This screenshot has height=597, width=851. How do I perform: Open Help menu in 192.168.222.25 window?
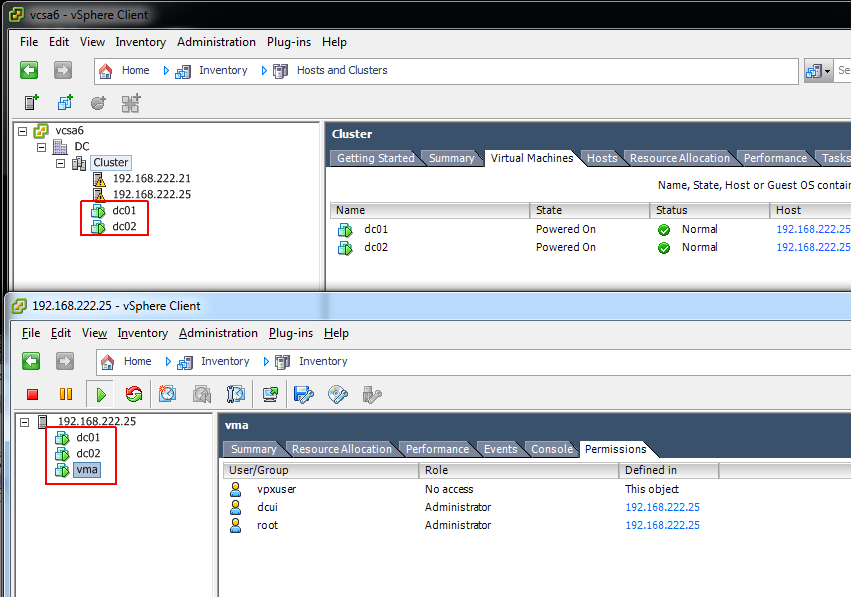click(336, 333)
